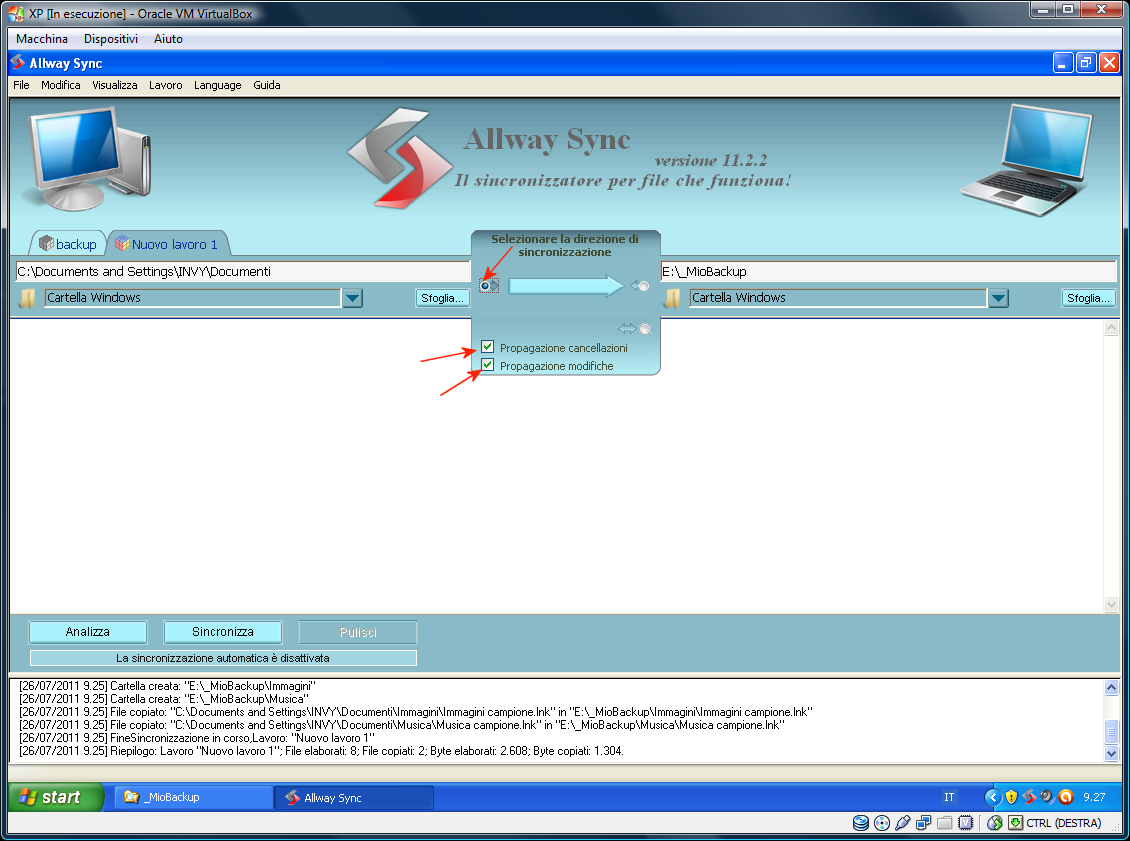Screen dimensions: 1130x841
Task: Click Sfoglia button for right folder
Action: pyautogui.click(x=1088, y=298)
